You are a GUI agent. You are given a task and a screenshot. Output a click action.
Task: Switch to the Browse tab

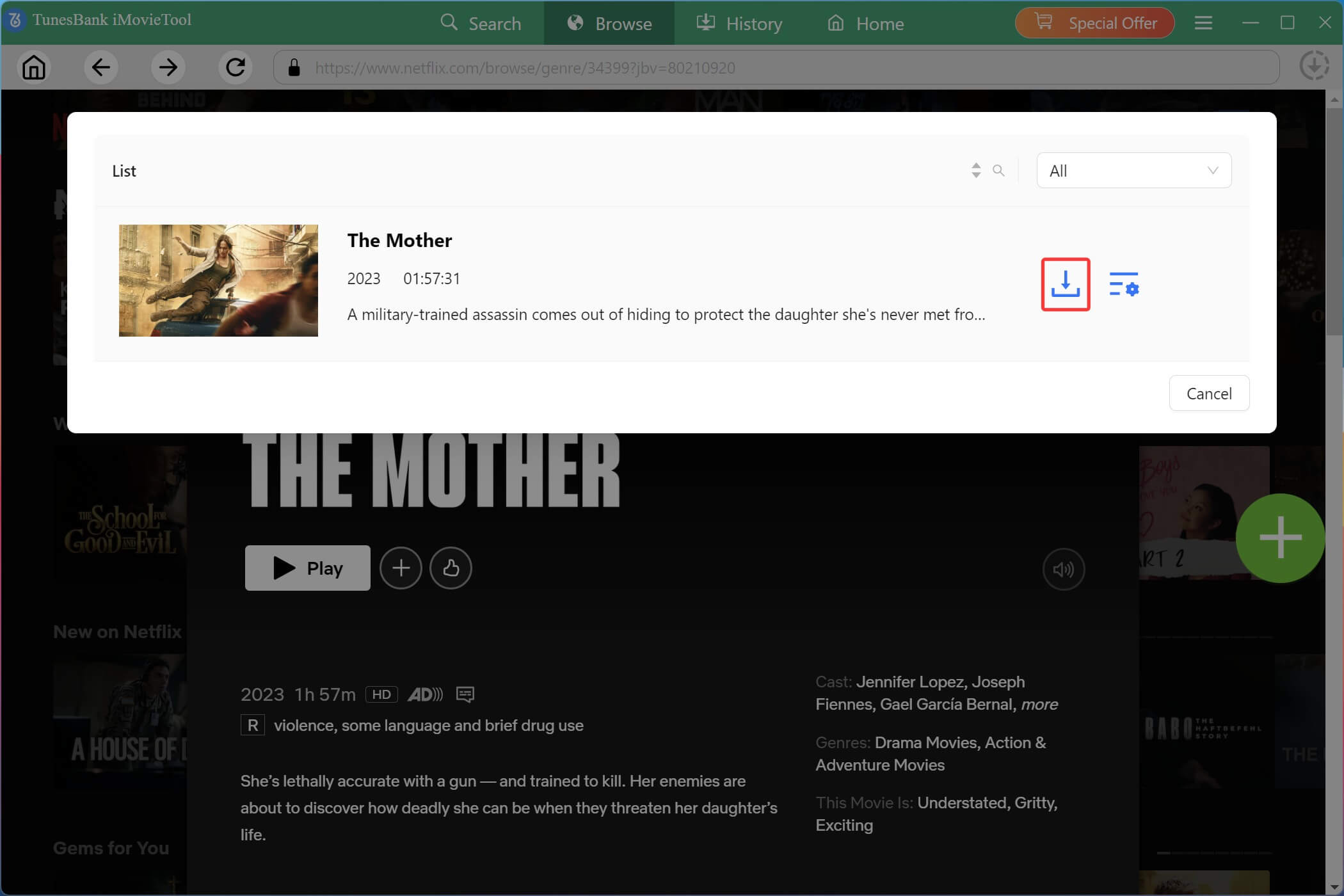coord(609,23)
